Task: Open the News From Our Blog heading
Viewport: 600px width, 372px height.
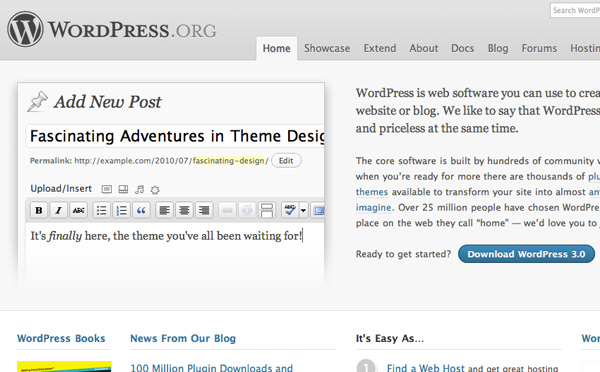Action: coord(183,338)
